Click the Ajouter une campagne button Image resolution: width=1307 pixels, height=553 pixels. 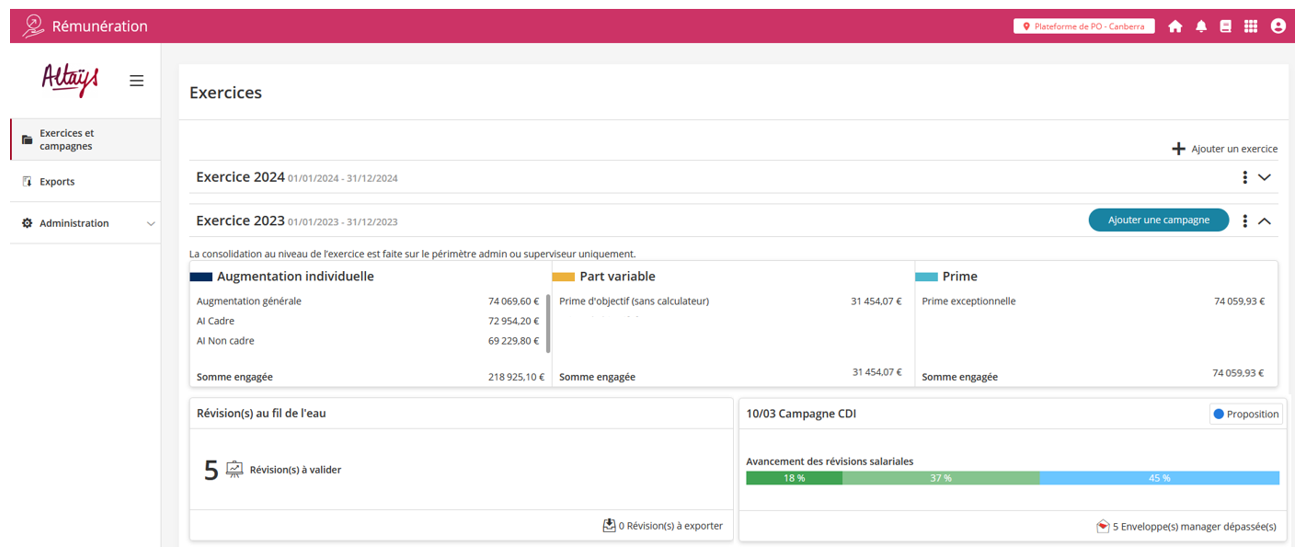pos(1158,220)
